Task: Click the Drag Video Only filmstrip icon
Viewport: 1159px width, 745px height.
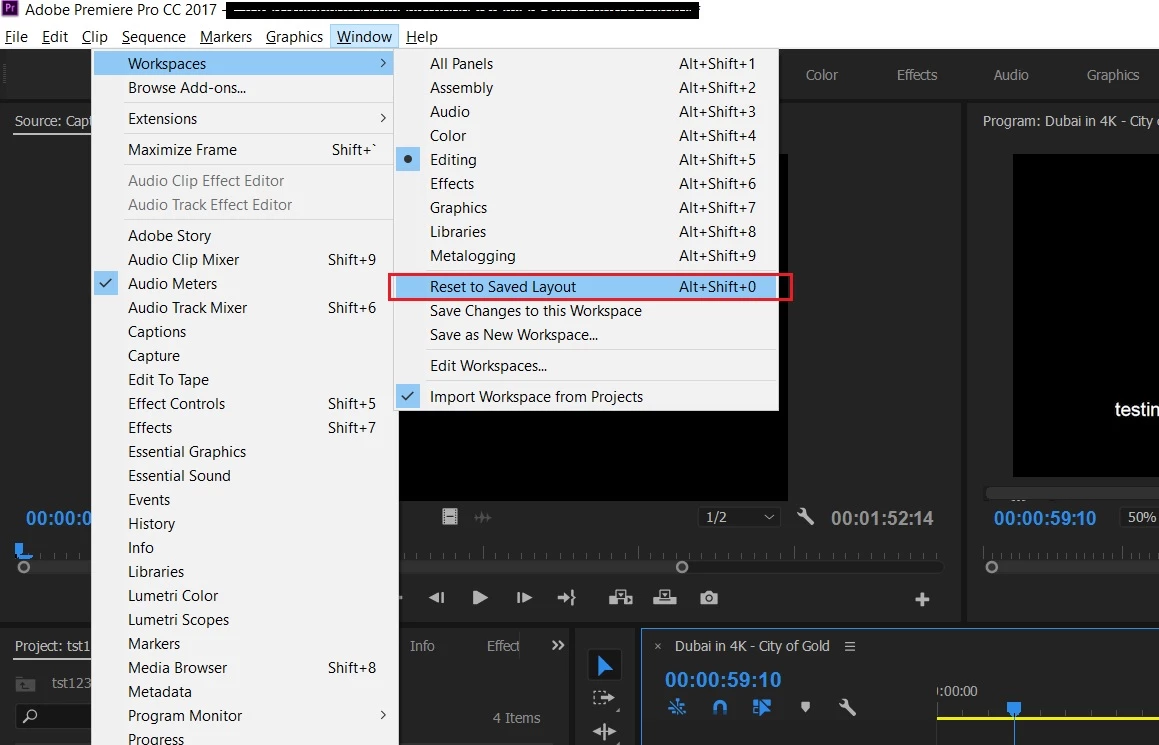Action: pyautogui.click(x=449, y=517)
